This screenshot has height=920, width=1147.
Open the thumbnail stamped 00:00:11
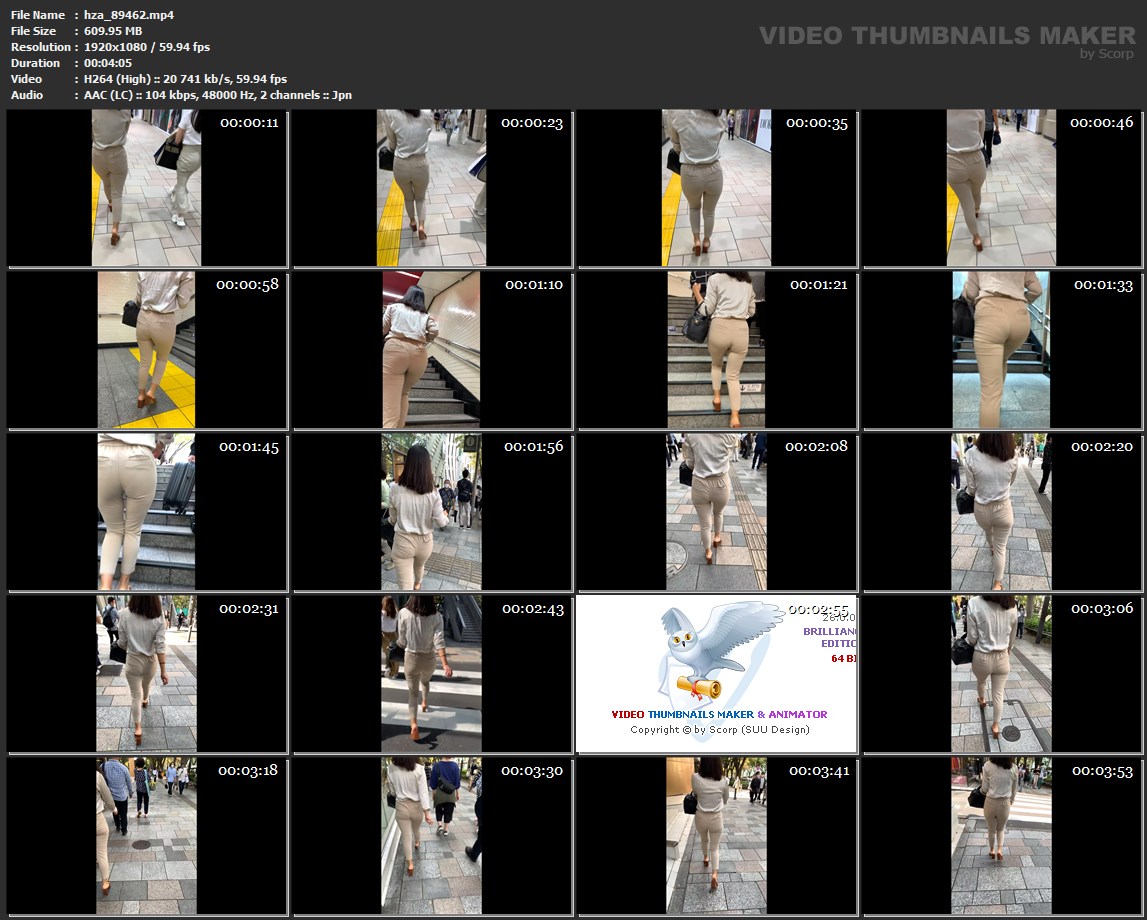pyautogui.click(x=146, y=188)
